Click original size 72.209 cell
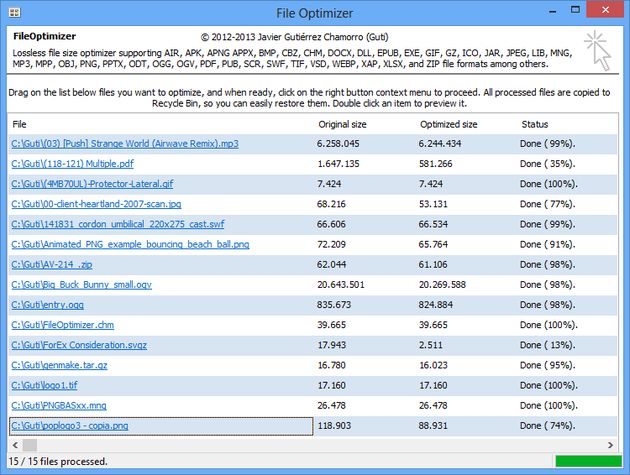This screenshot has width=630, height=475. (331, 244)
